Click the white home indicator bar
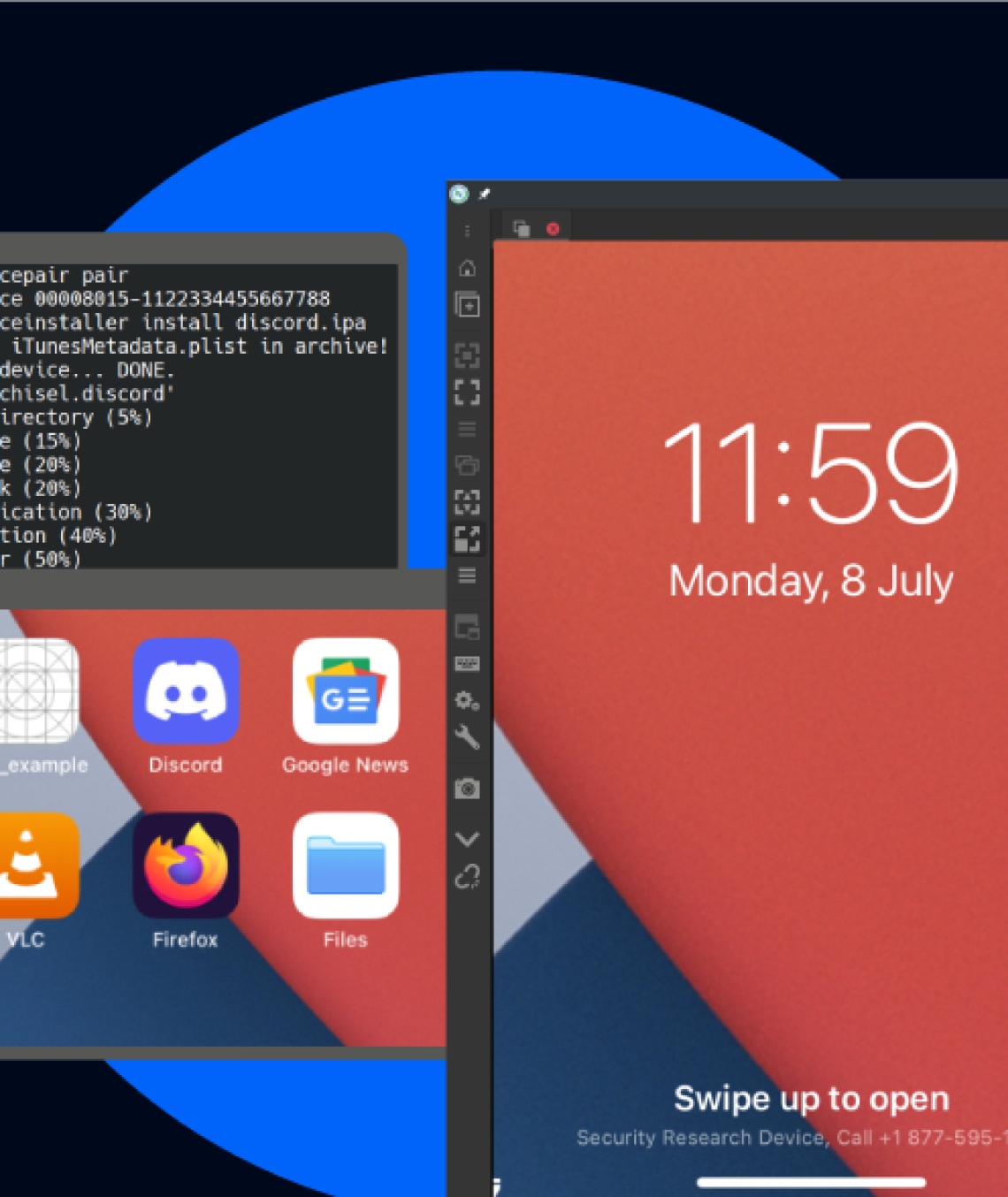This screenshot has width=1008, height=1197. click(x=811, y=1182)
